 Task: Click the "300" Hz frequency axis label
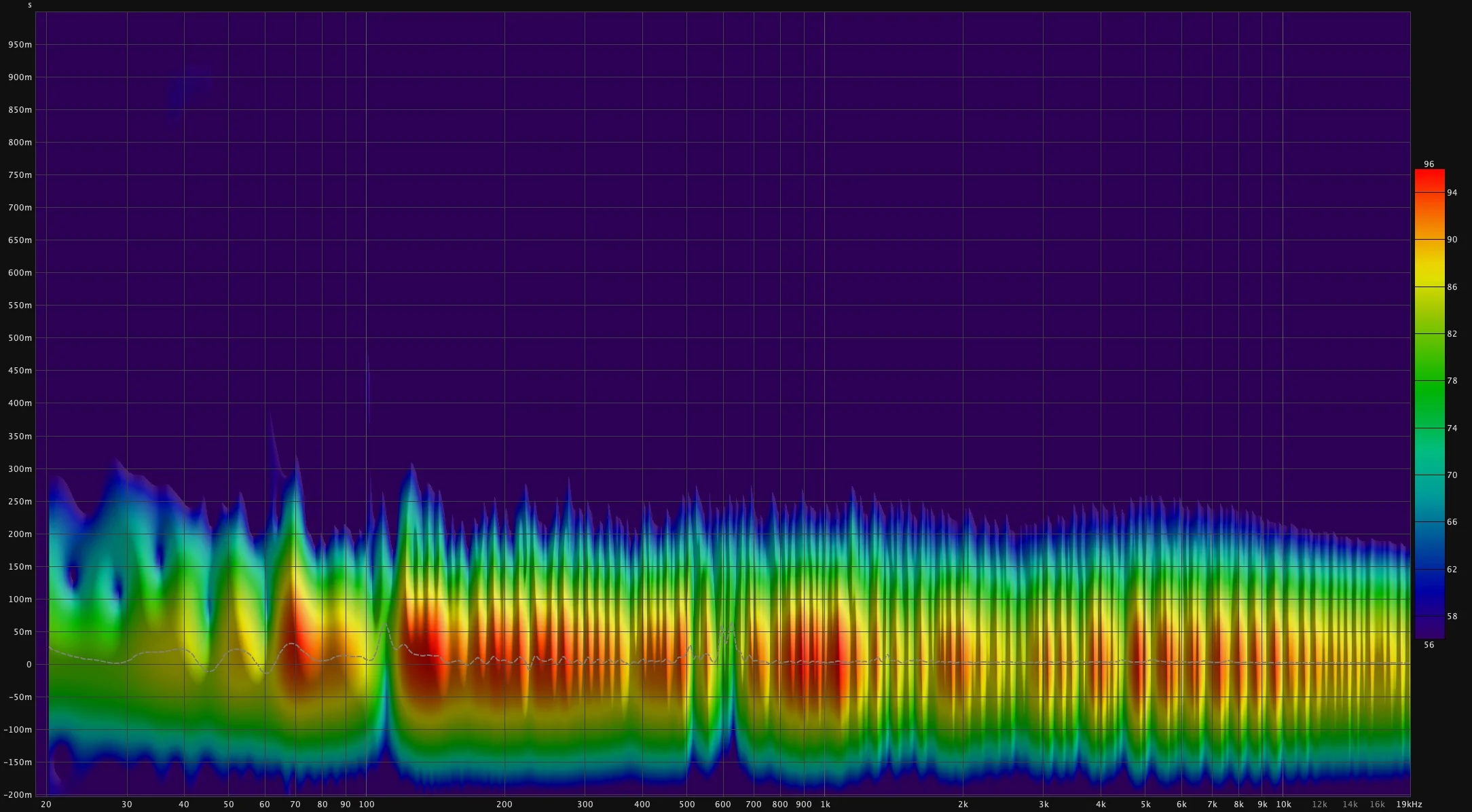pos(585,805)
